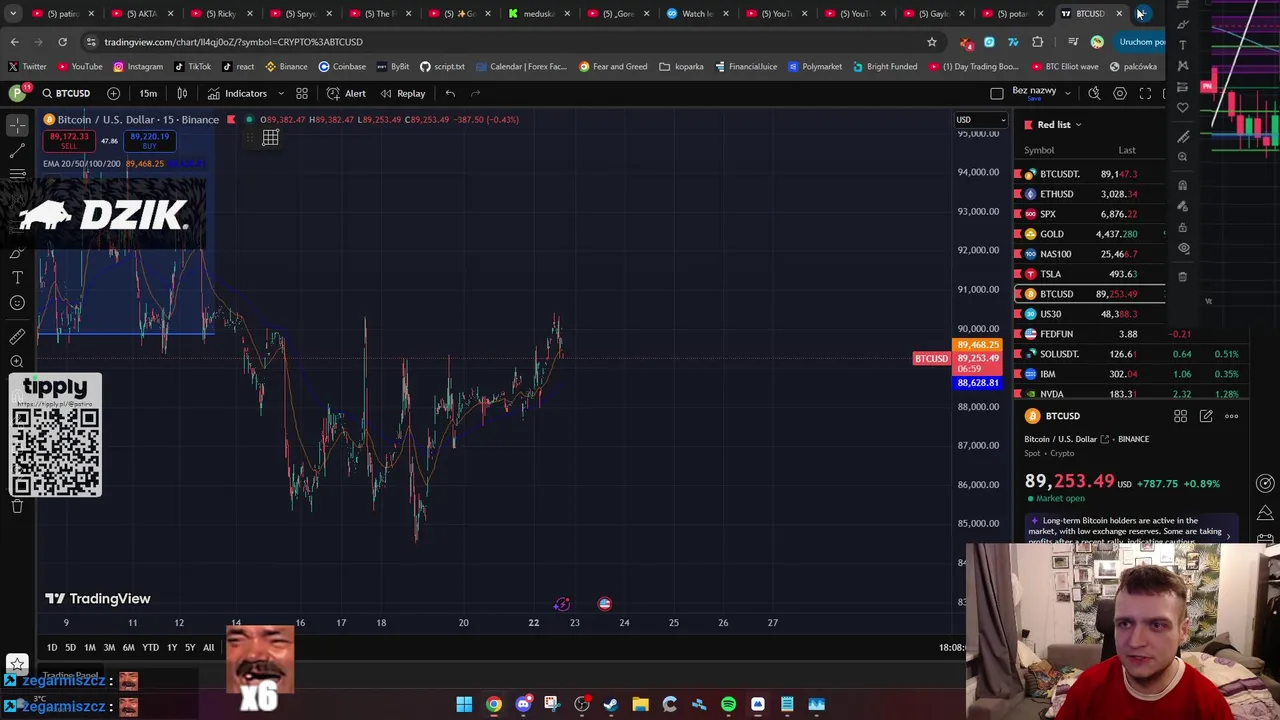The height and width of the screenshot is (720, 1280).
Task: Sort watchlist by Last column
Action: coord(1127,150)
